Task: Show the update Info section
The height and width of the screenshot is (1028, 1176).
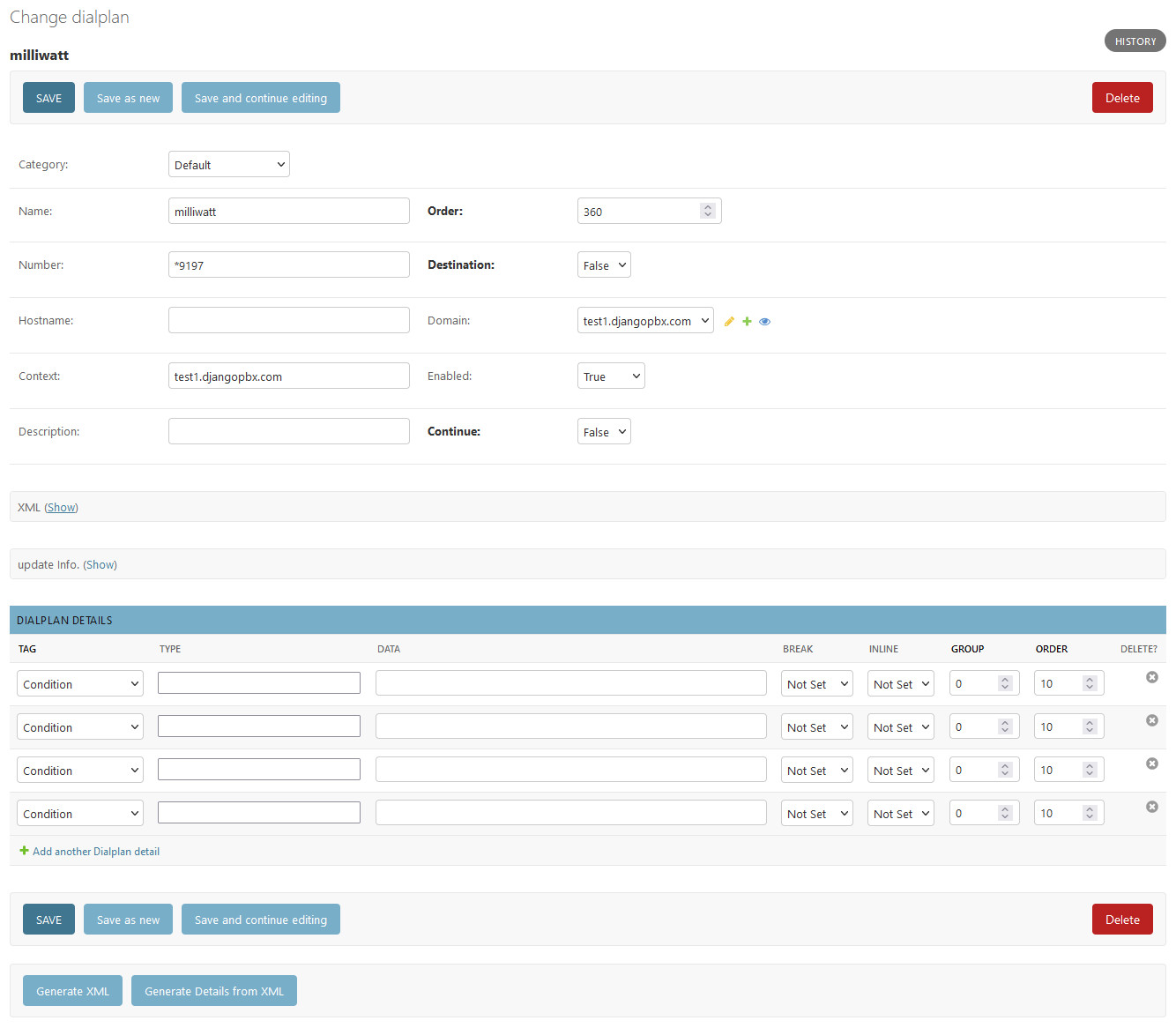Action: tap(100, 565)
